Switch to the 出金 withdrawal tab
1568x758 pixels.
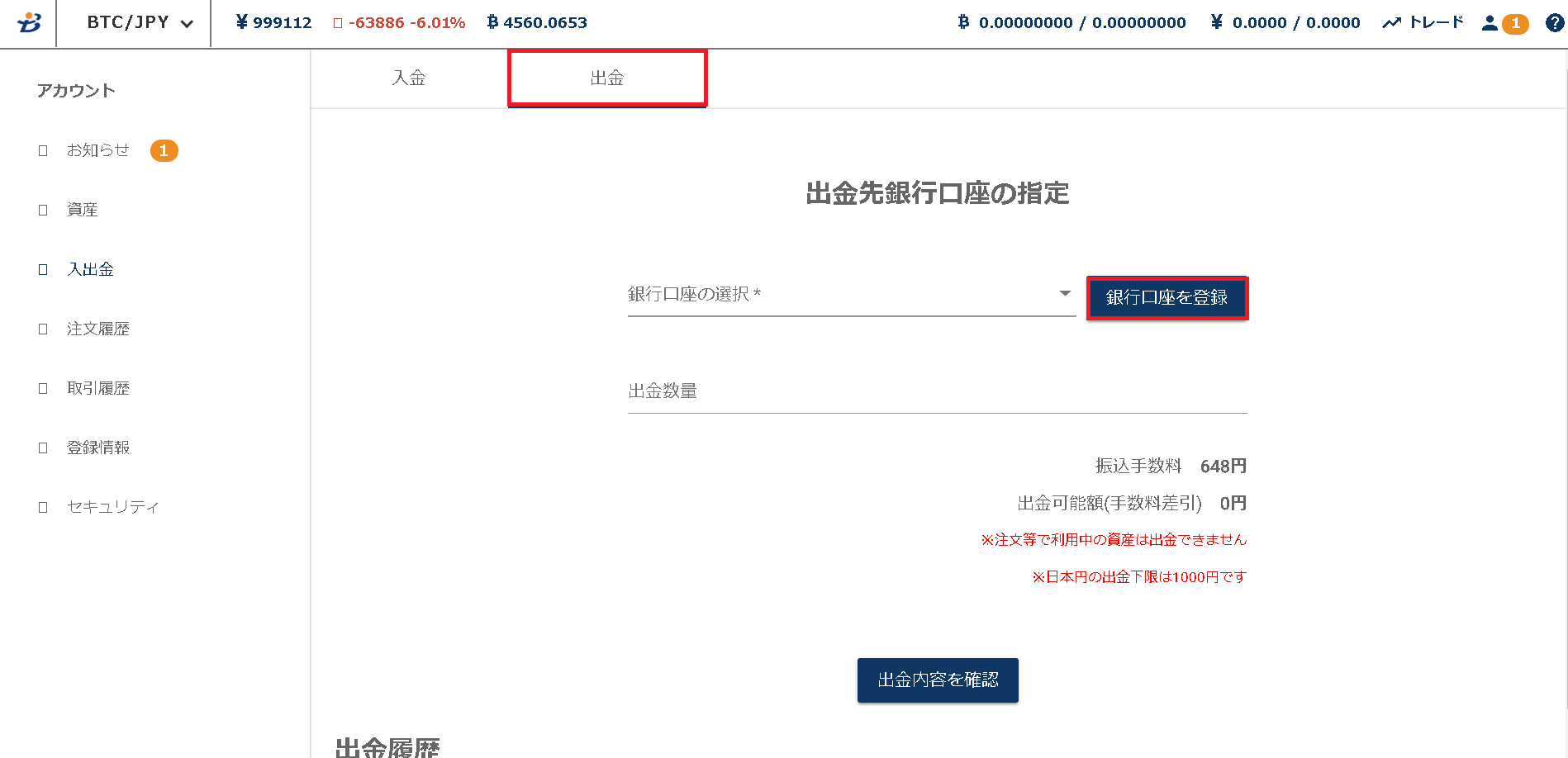point(607,78)
